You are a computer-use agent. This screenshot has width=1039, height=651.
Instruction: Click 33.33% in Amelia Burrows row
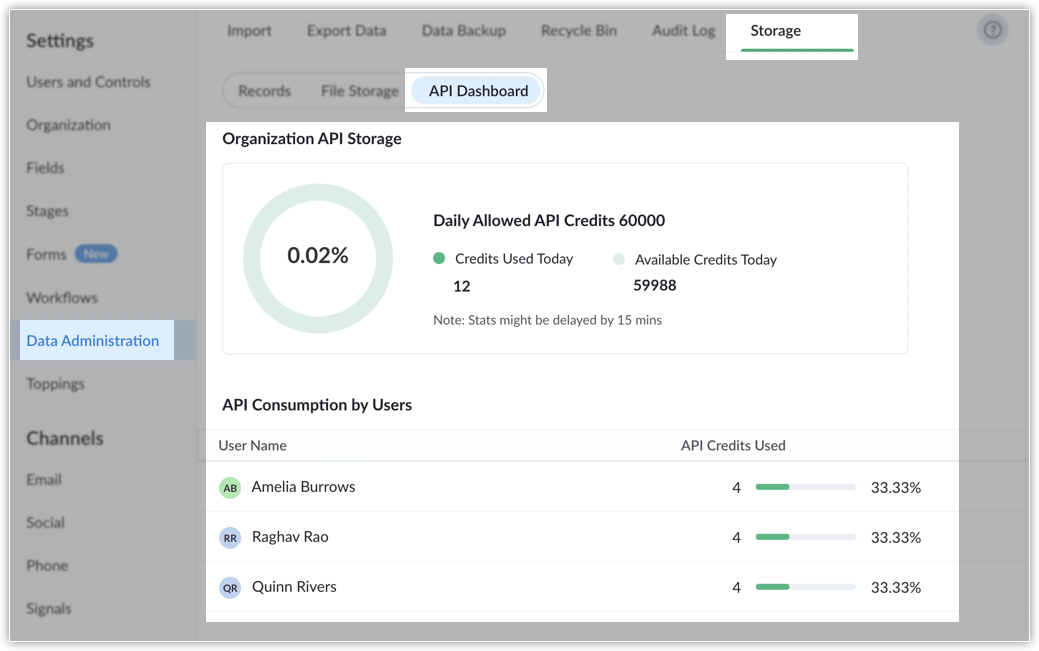tap(896, 488)
